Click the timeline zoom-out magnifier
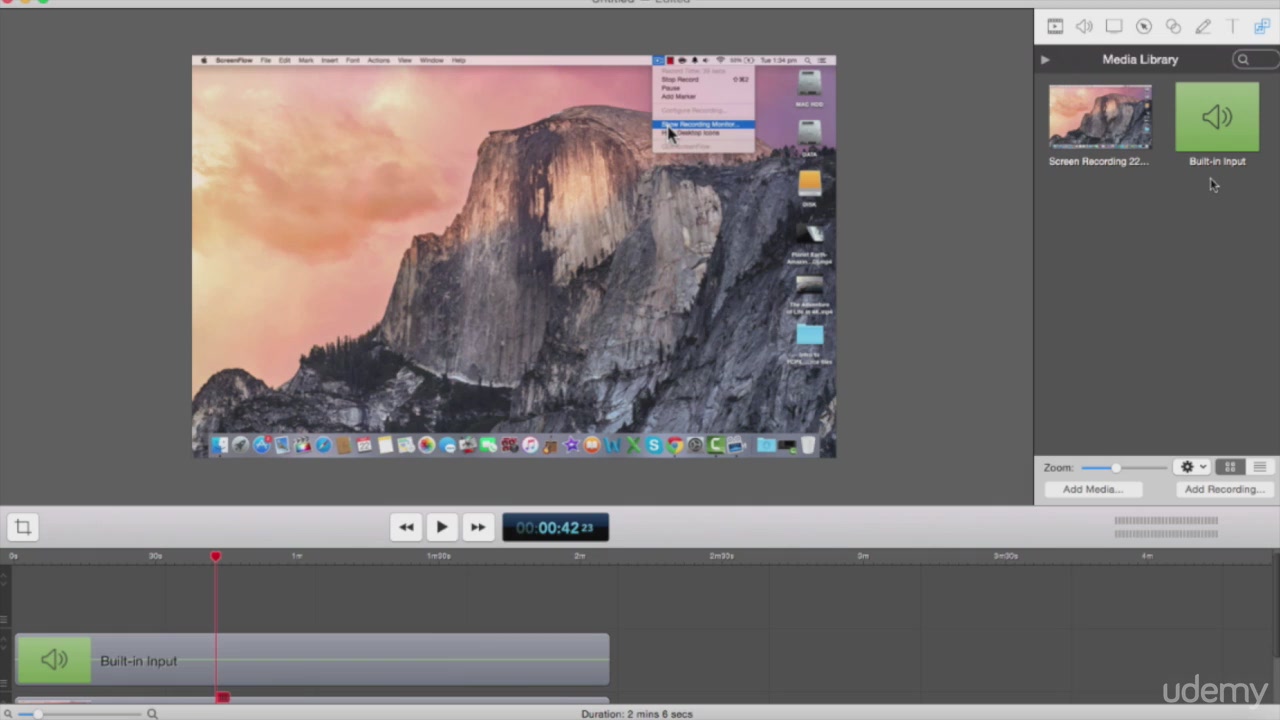 [x=8, y=714]
